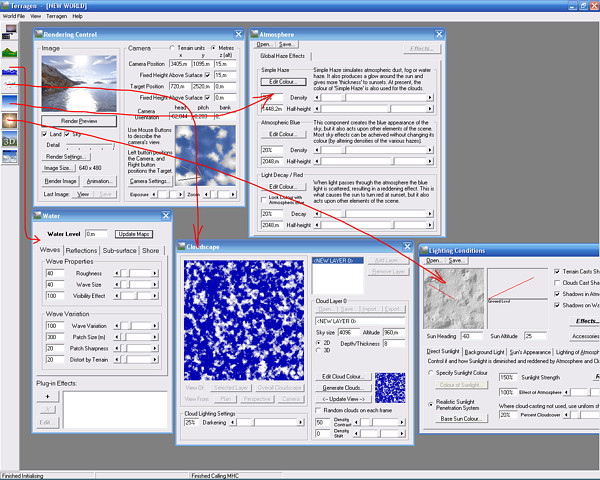Click Generate Clouds button
Screen dimensions: 600x480
point(344,388)
